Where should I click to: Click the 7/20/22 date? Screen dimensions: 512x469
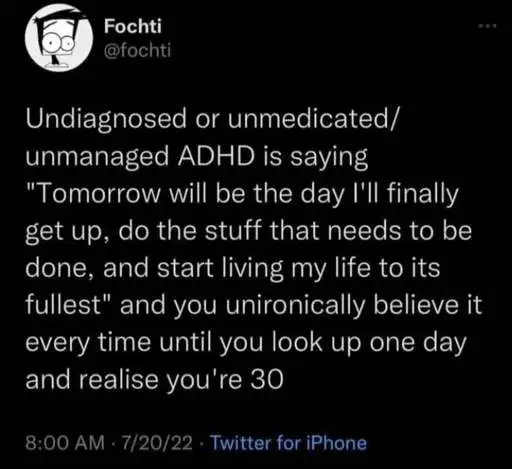point(157,443)
